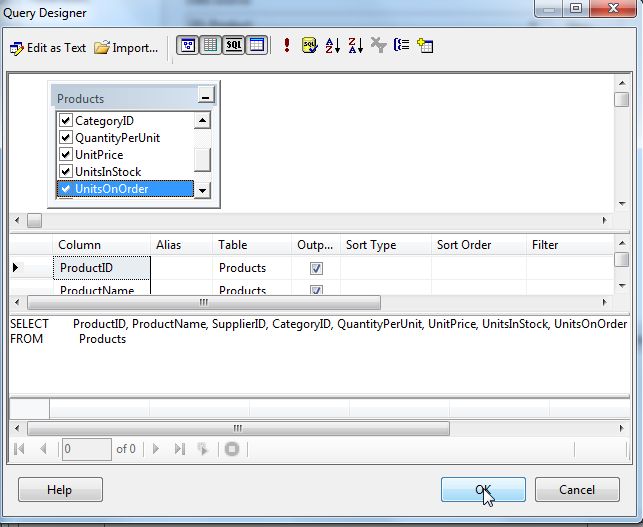Open the Import query option

pyautogui.click(x=125, y=48)
